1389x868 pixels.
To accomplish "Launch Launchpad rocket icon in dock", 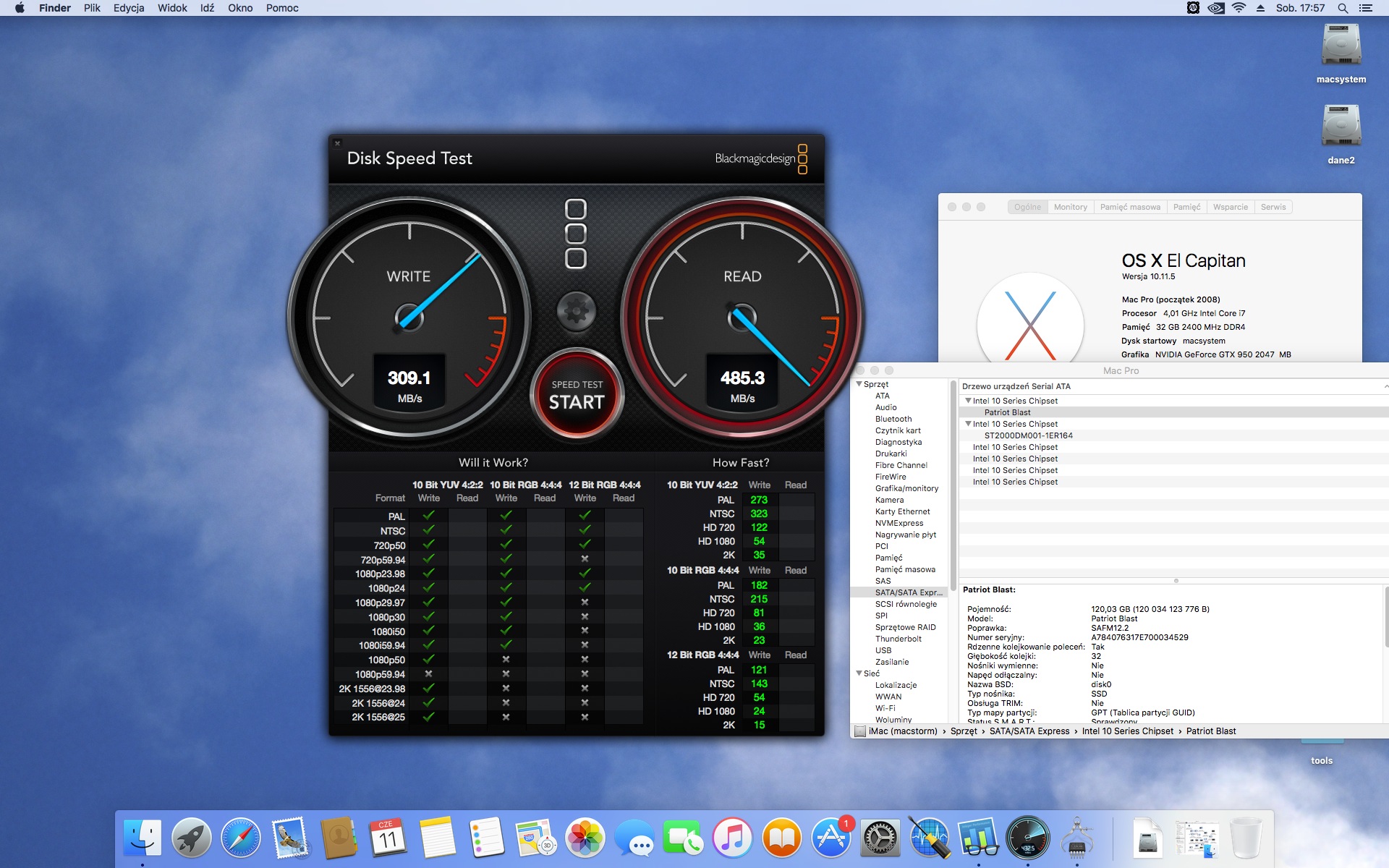I will 192,838.
